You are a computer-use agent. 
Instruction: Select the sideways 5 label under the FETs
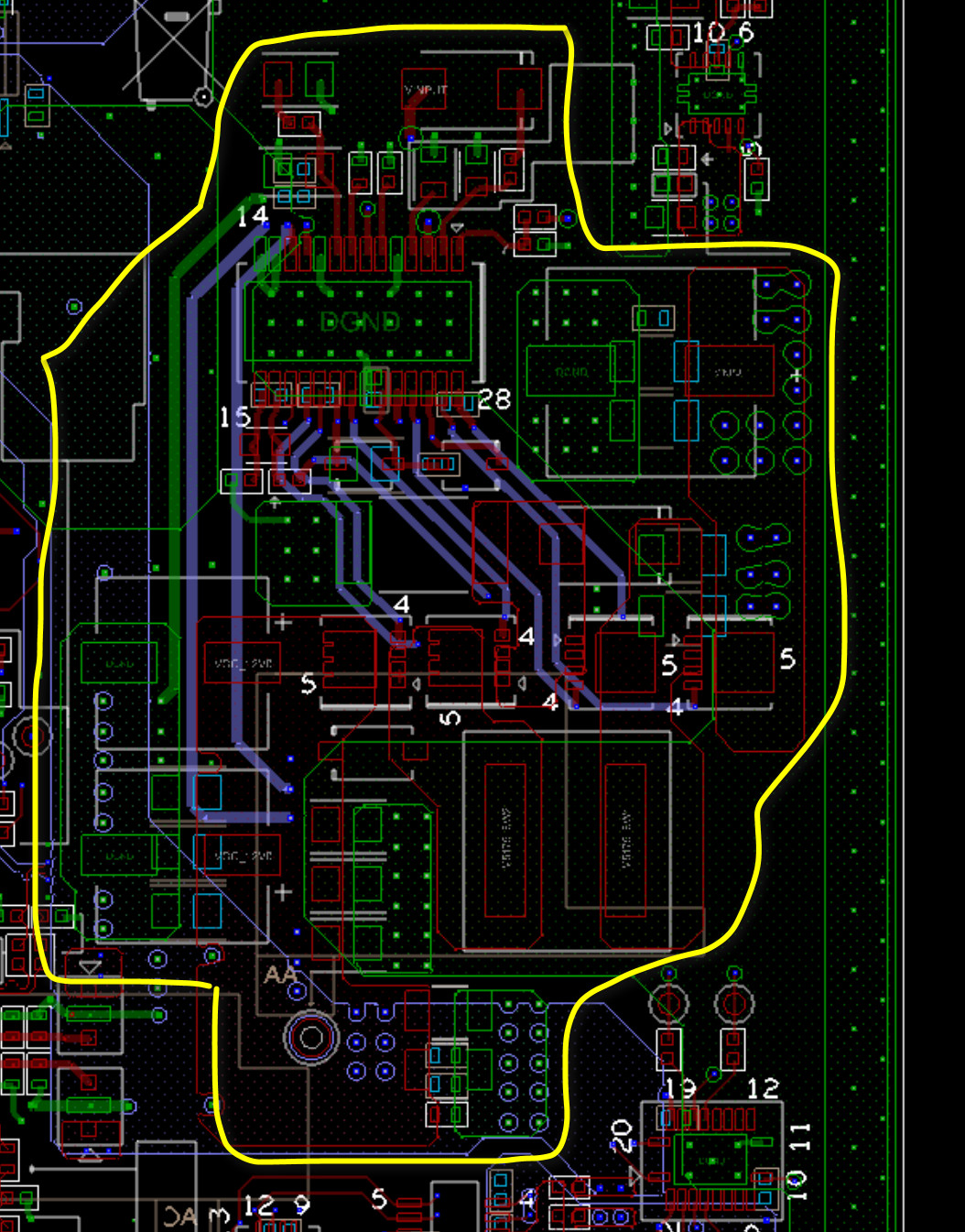coord(449,717)
